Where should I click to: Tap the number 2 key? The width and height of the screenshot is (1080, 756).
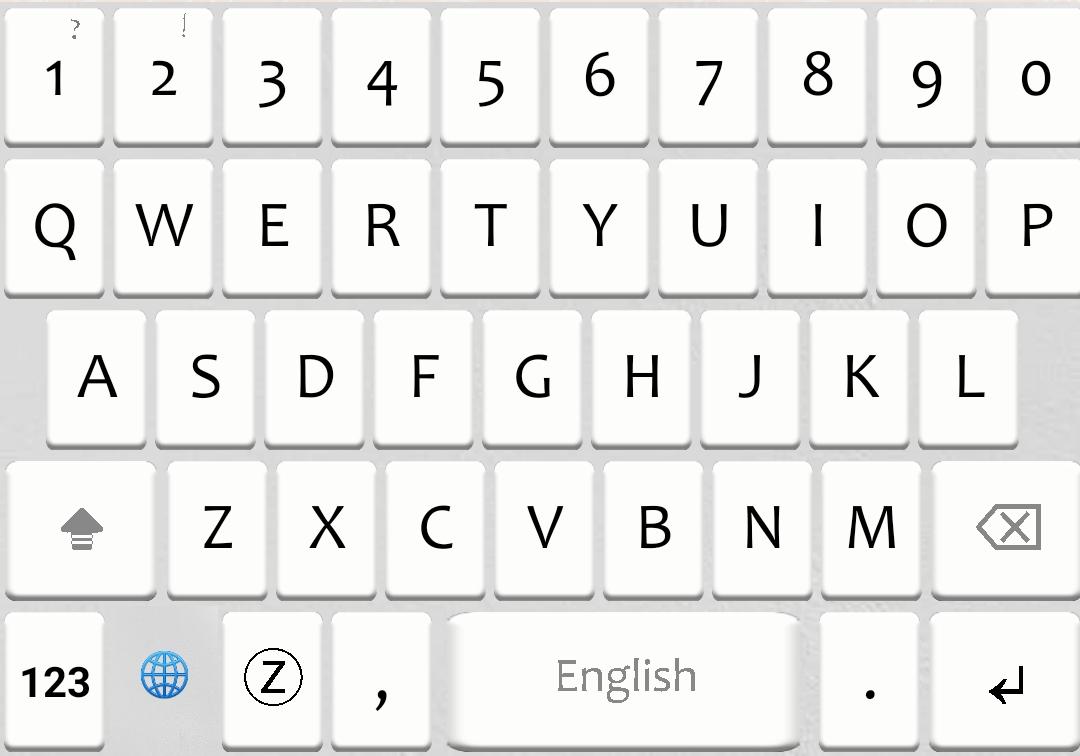[164, 77]
